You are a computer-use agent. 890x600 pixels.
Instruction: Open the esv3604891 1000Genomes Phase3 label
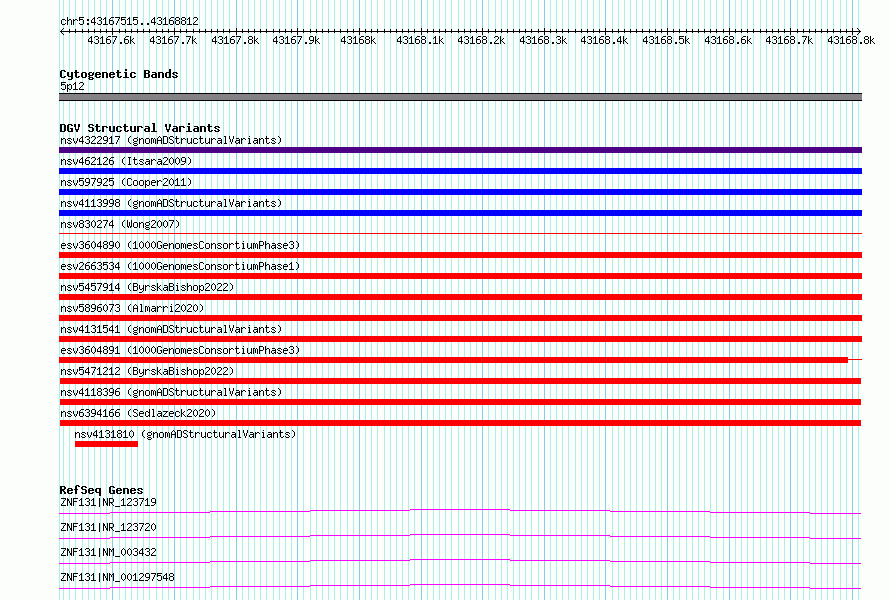click(x=180, y=350)
